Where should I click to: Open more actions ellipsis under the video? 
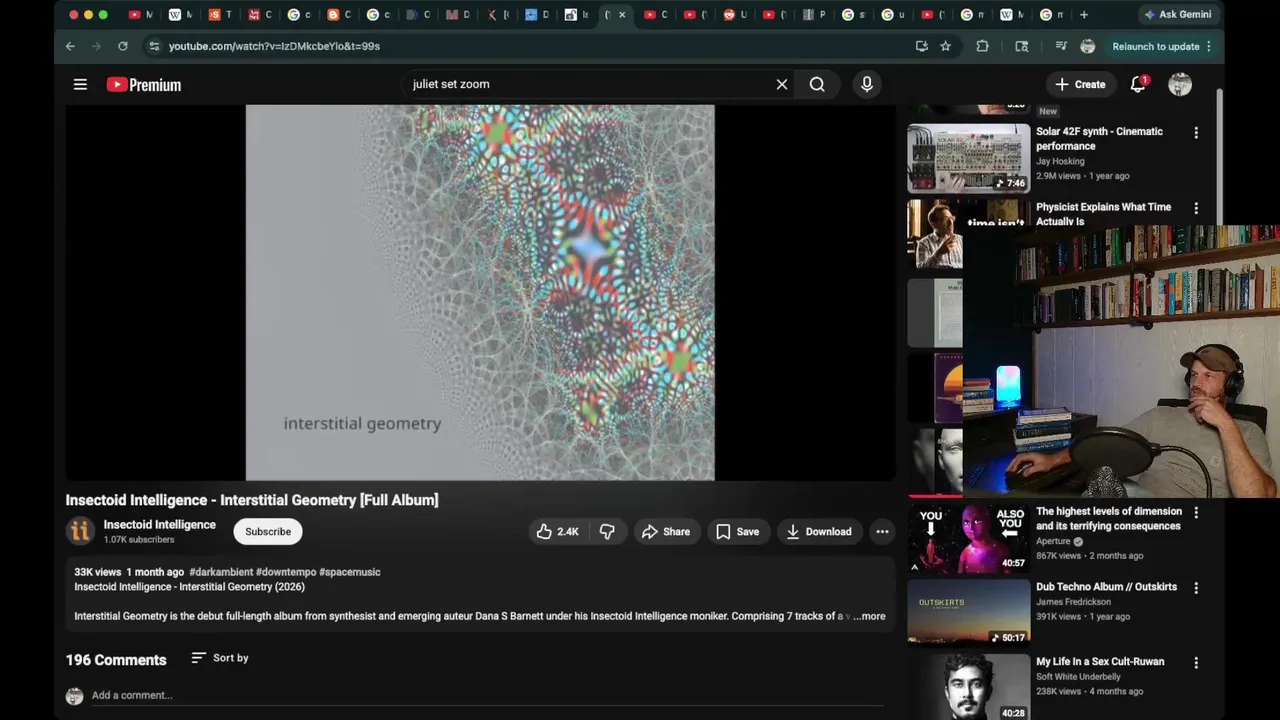[x=882, y=532]
